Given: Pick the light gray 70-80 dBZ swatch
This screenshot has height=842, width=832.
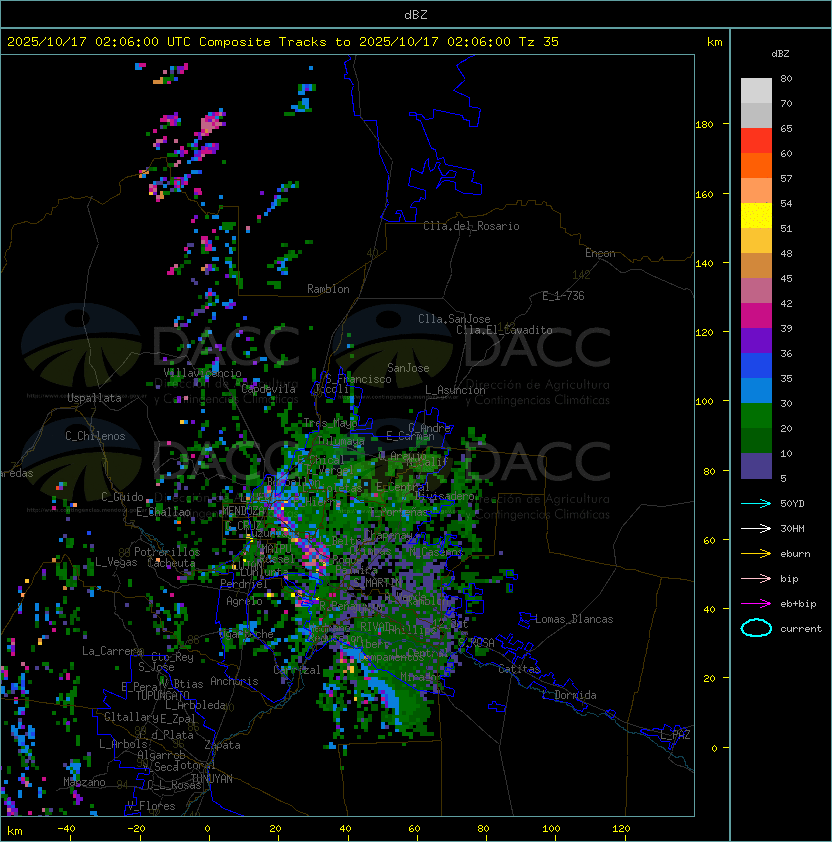Looking at the screenshot, I should click(x=756, y=91).
